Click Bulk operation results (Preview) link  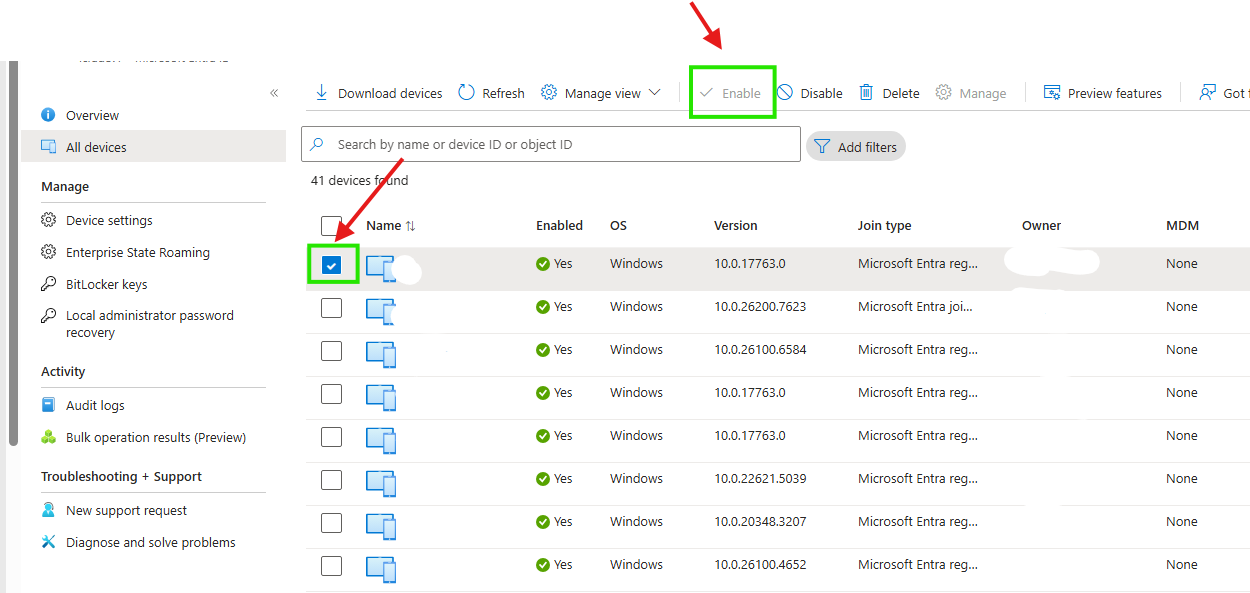(x=156, y=437)
